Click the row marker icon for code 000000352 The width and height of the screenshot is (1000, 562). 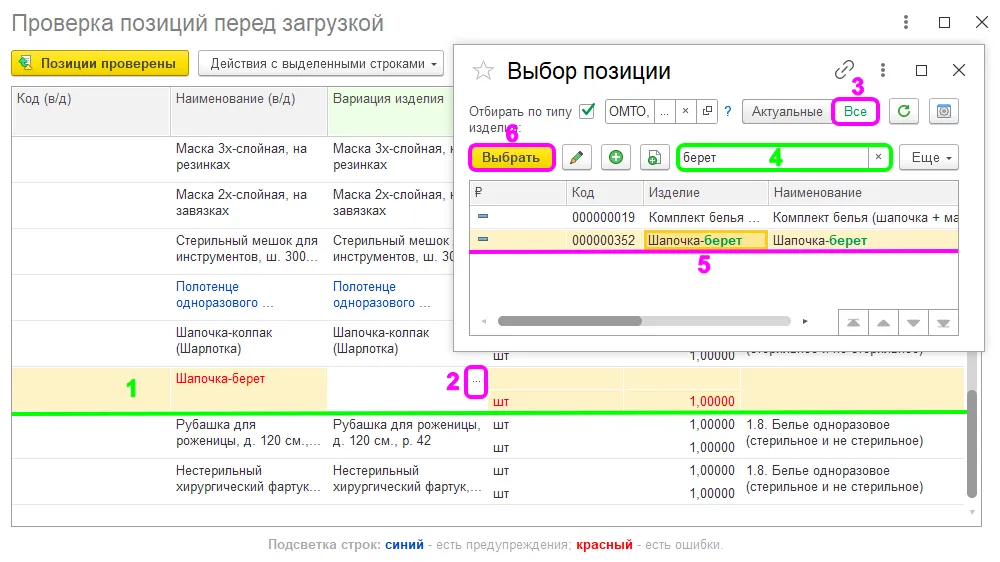[483, 239]
